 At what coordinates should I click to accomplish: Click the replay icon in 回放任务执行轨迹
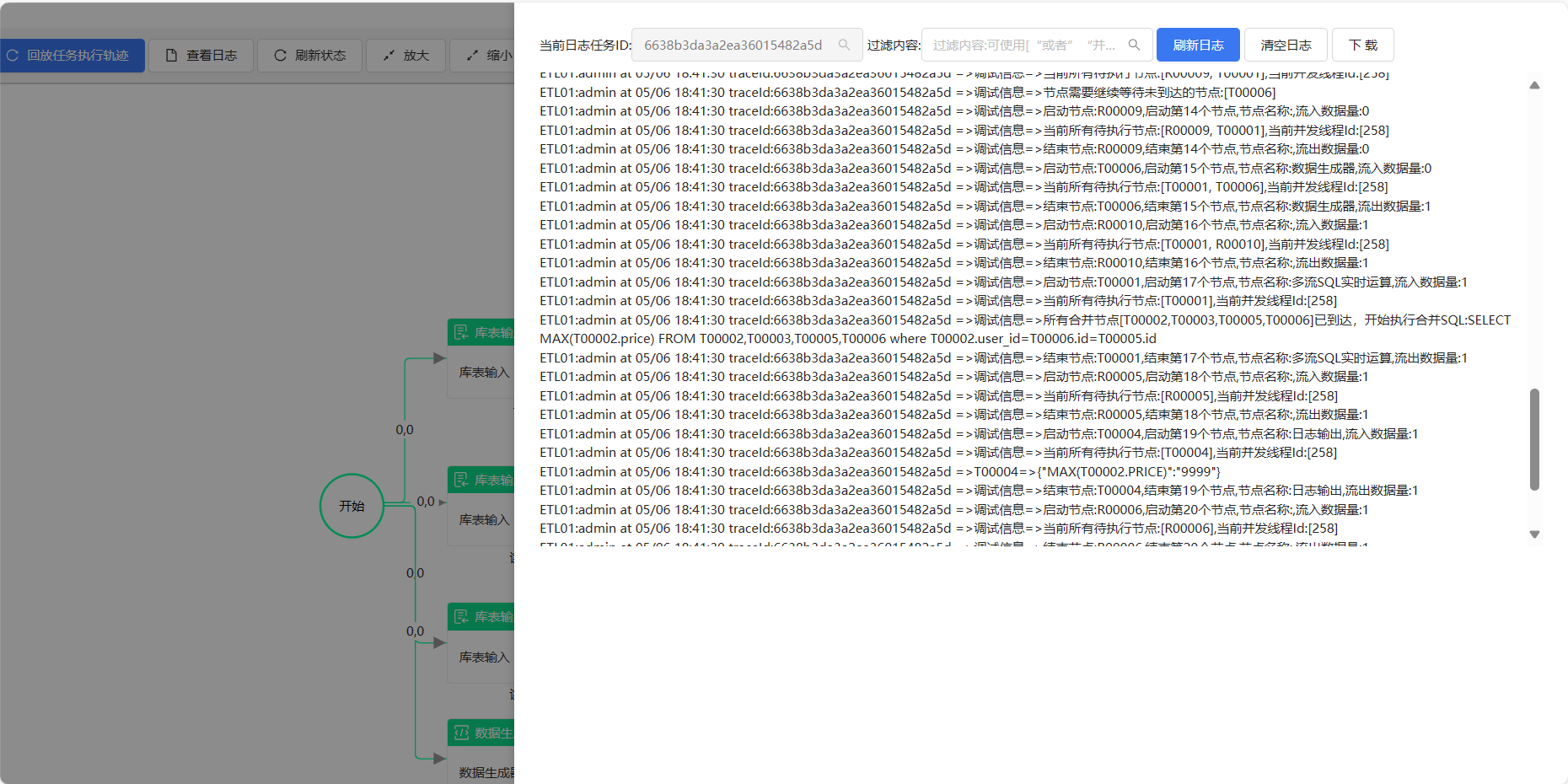pyautogui.click(x=13, y=55)
